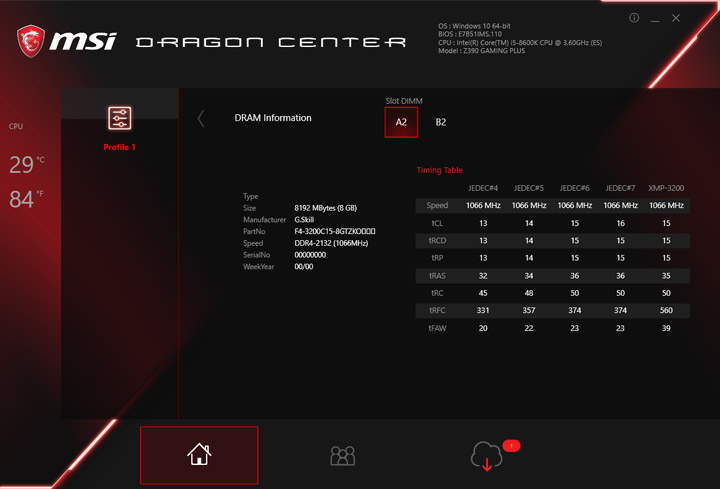
Task: Click the tFAW value 39
Action: point(666,328)
